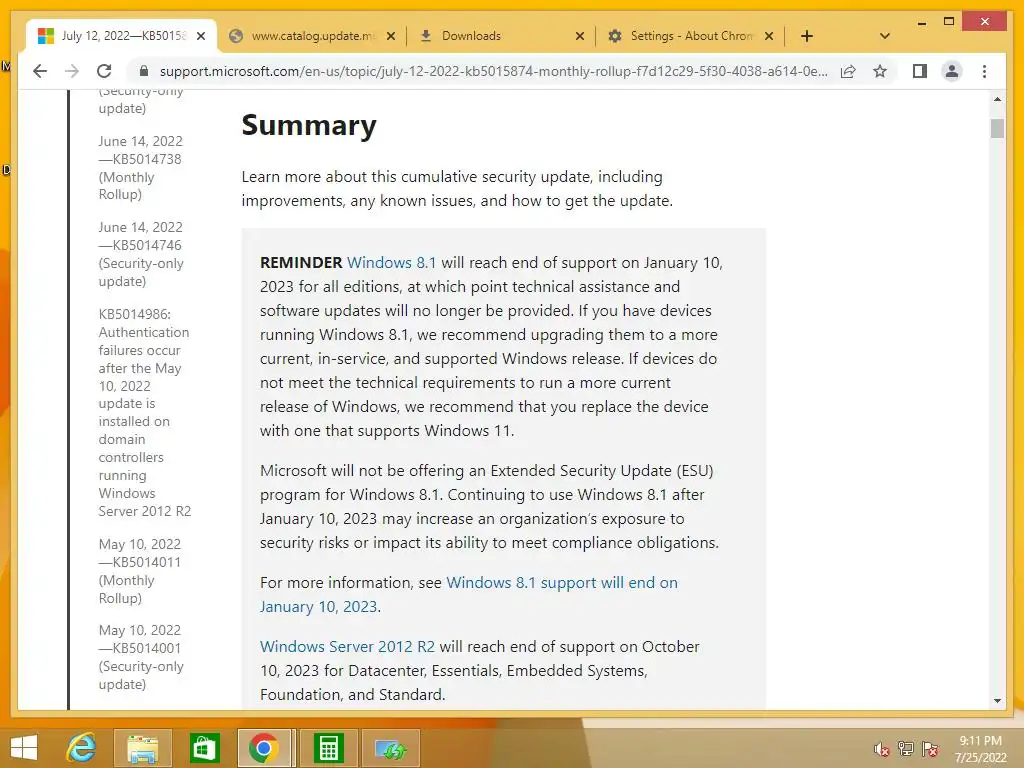Open the Chrome side panel
Screen dimensions: 1024x768
click(x=920, y=71)
